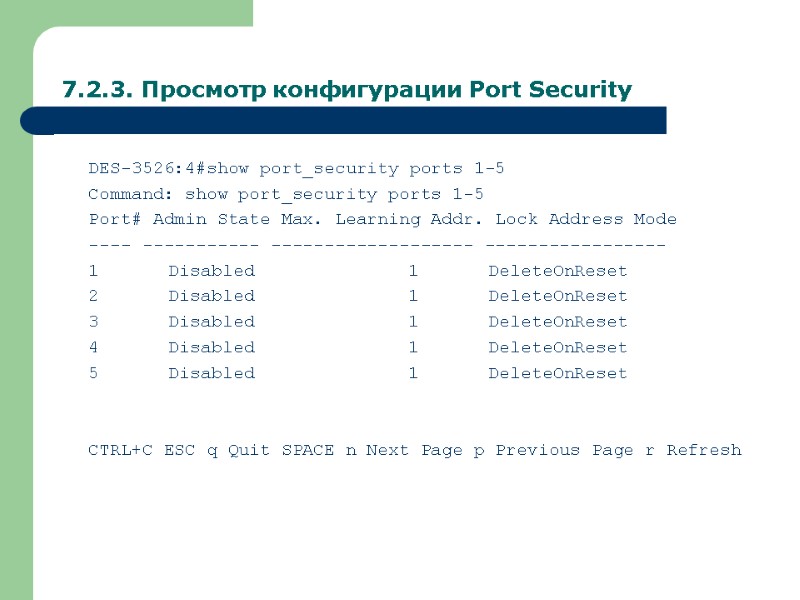Click "DeleteOnReset" in the port 2 row
Screen dimensions: 800x600
click(x=558, y=296)
